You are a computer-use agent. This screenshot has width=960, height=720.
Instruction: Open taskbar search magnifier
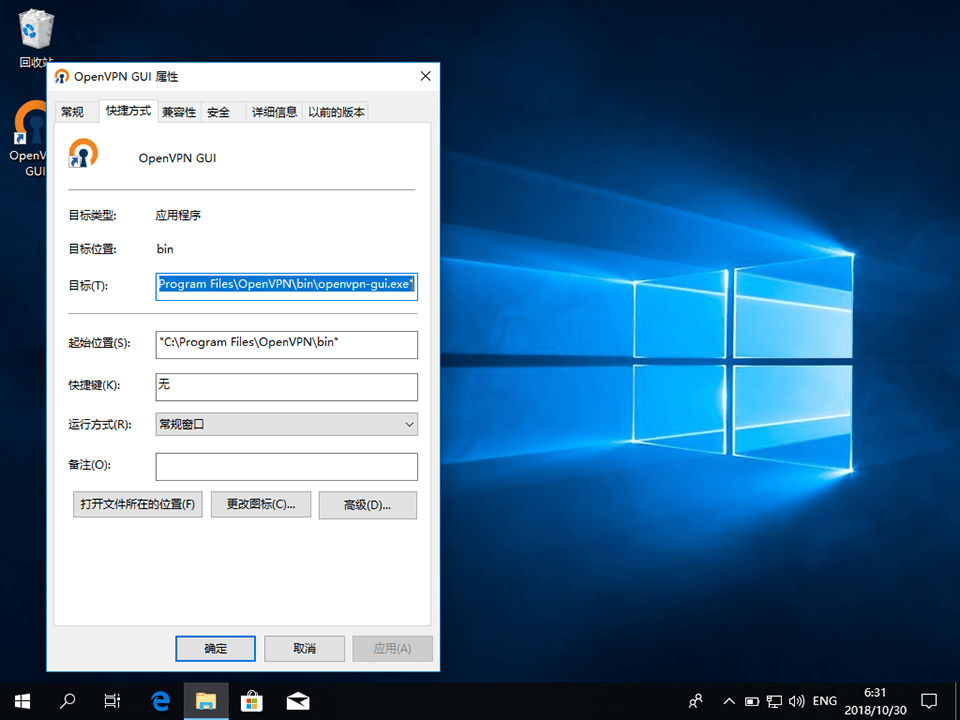pos(67,701)
